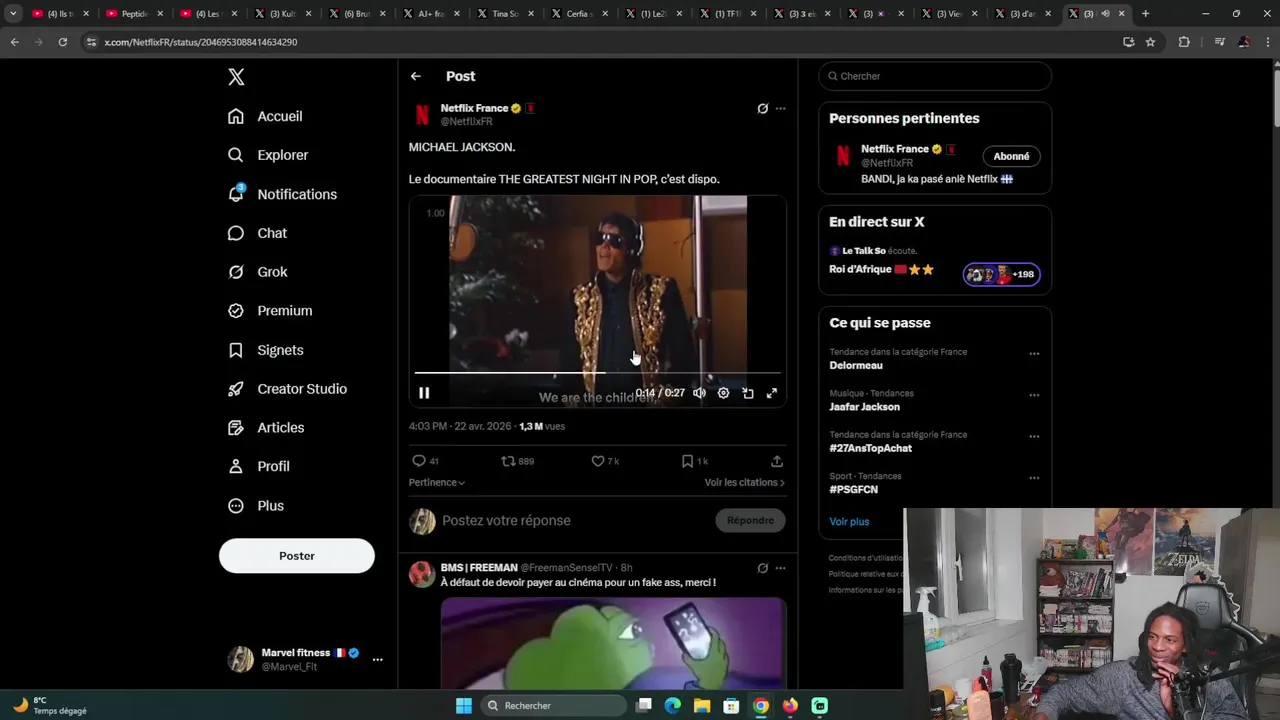Open Marvel fitness account switcher menu
The width and height of the screenshot is (1280, 720).
tap(305, 659)
